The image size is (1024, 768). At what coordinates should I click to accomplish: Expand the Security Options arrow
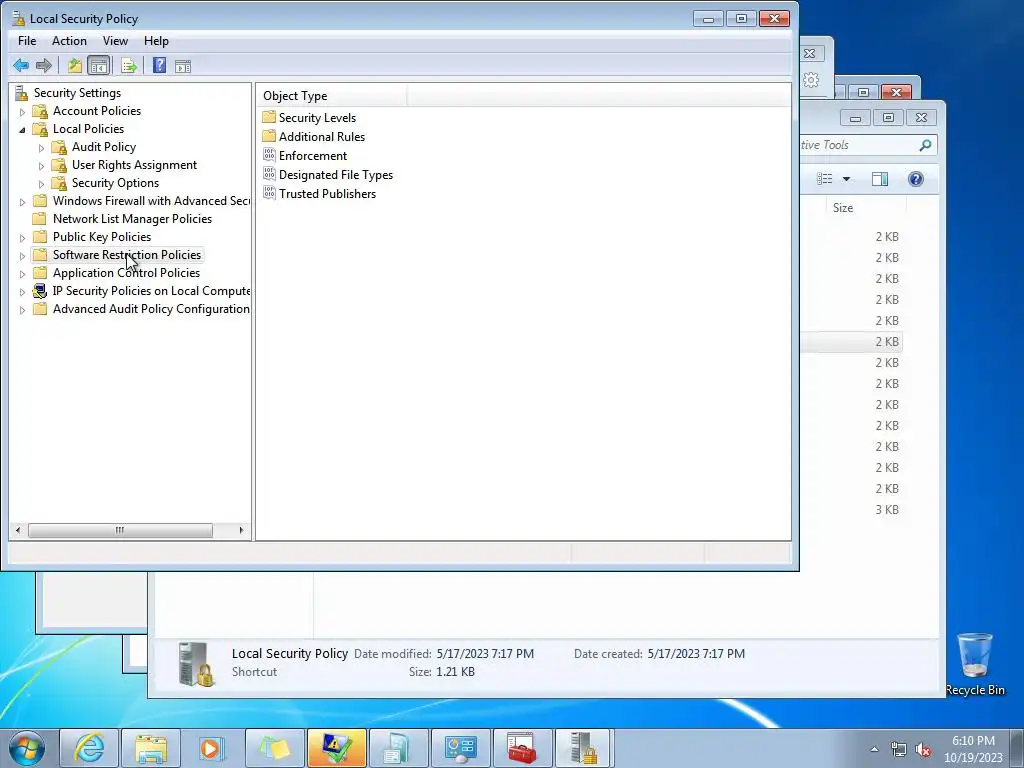tap(41, 184)
